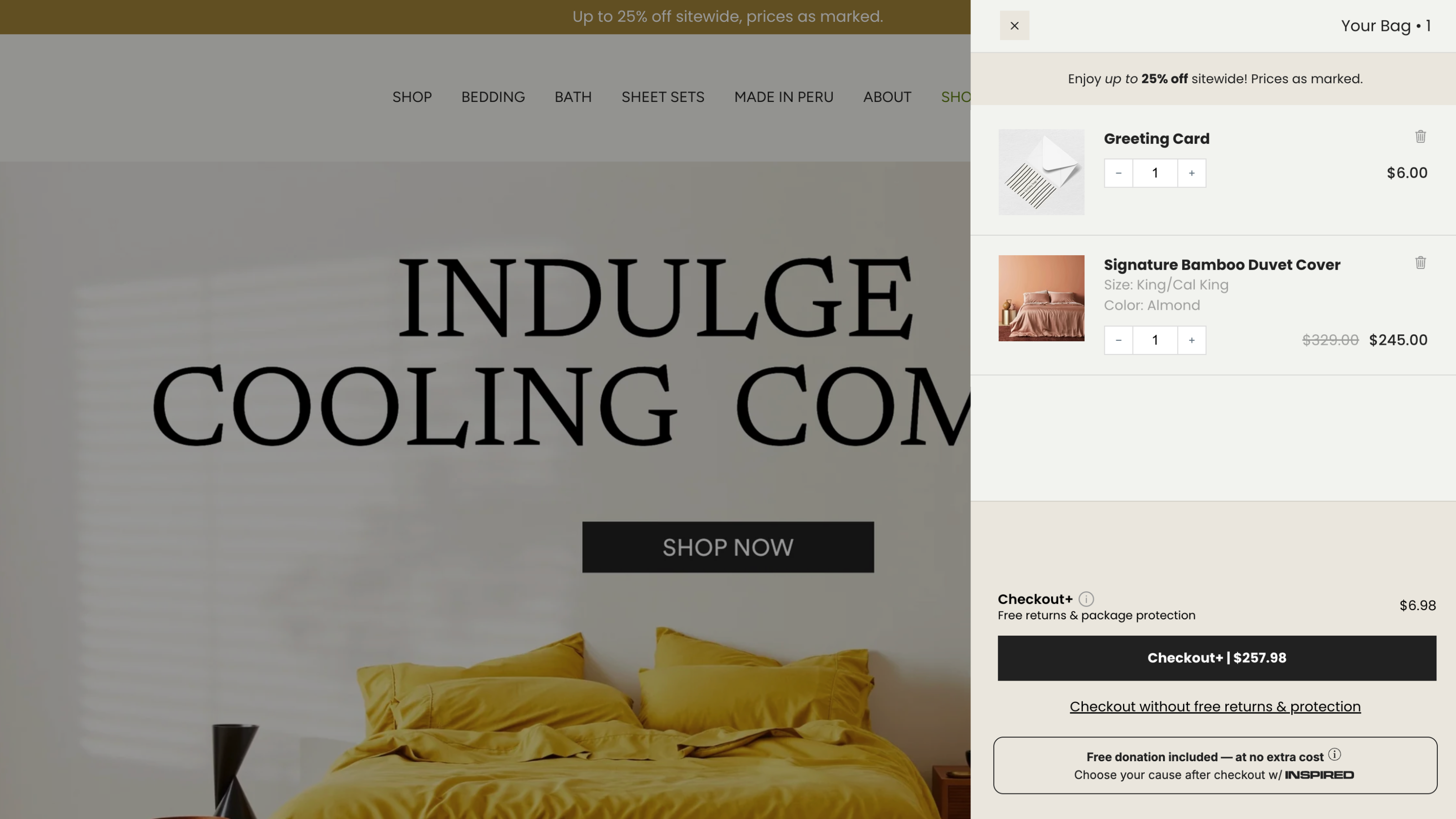This screenshot has width=1456, height=819.
Task: Open the BEDDING menu
Action: click(493, 97)
